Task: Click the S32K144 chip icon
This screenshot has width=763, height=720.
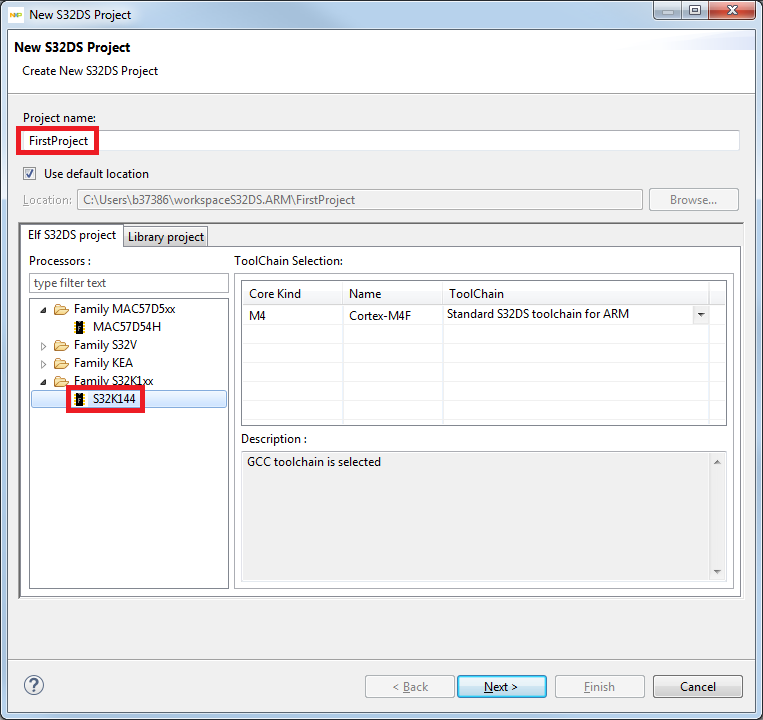Action: coord(80,399)
